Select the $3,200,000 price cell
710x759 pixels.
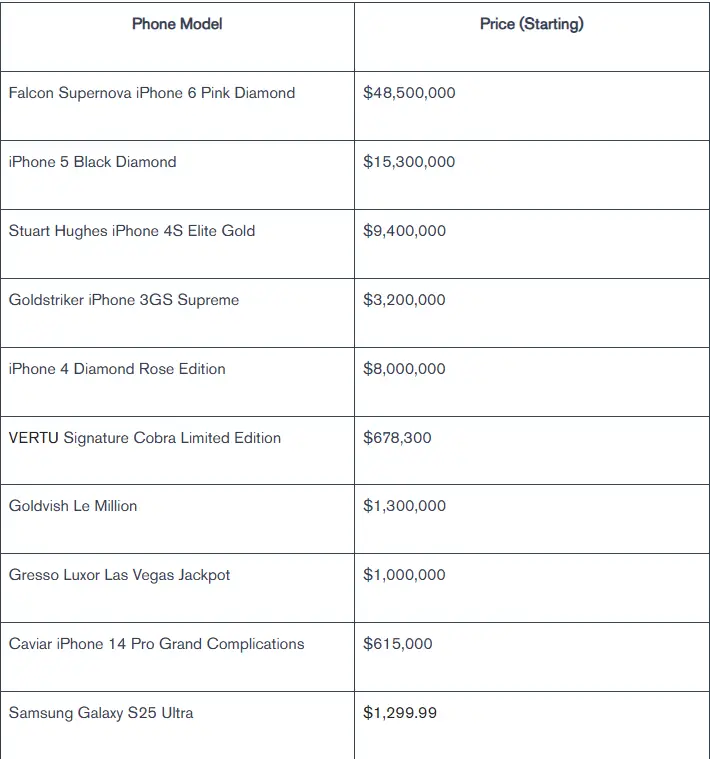[x=532, y=313]
